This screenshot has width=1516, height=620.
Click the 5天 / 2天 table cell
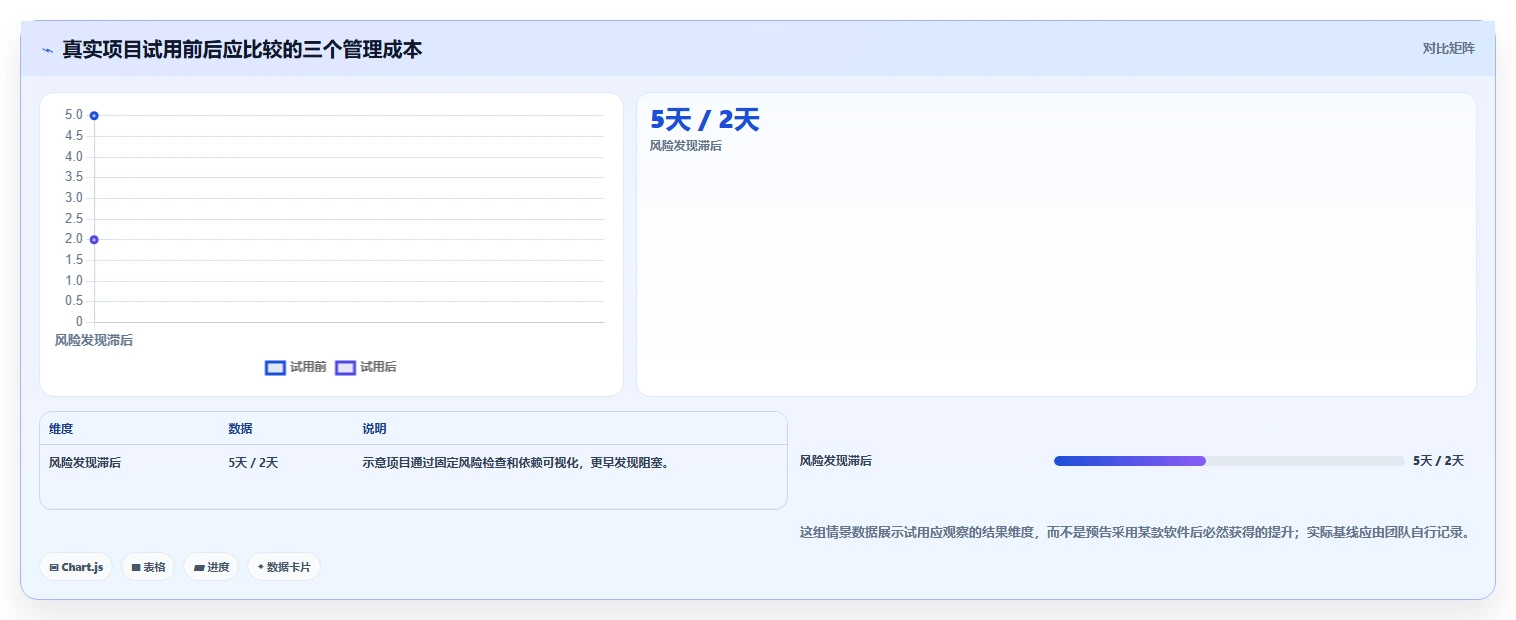[x=253, y=463]
